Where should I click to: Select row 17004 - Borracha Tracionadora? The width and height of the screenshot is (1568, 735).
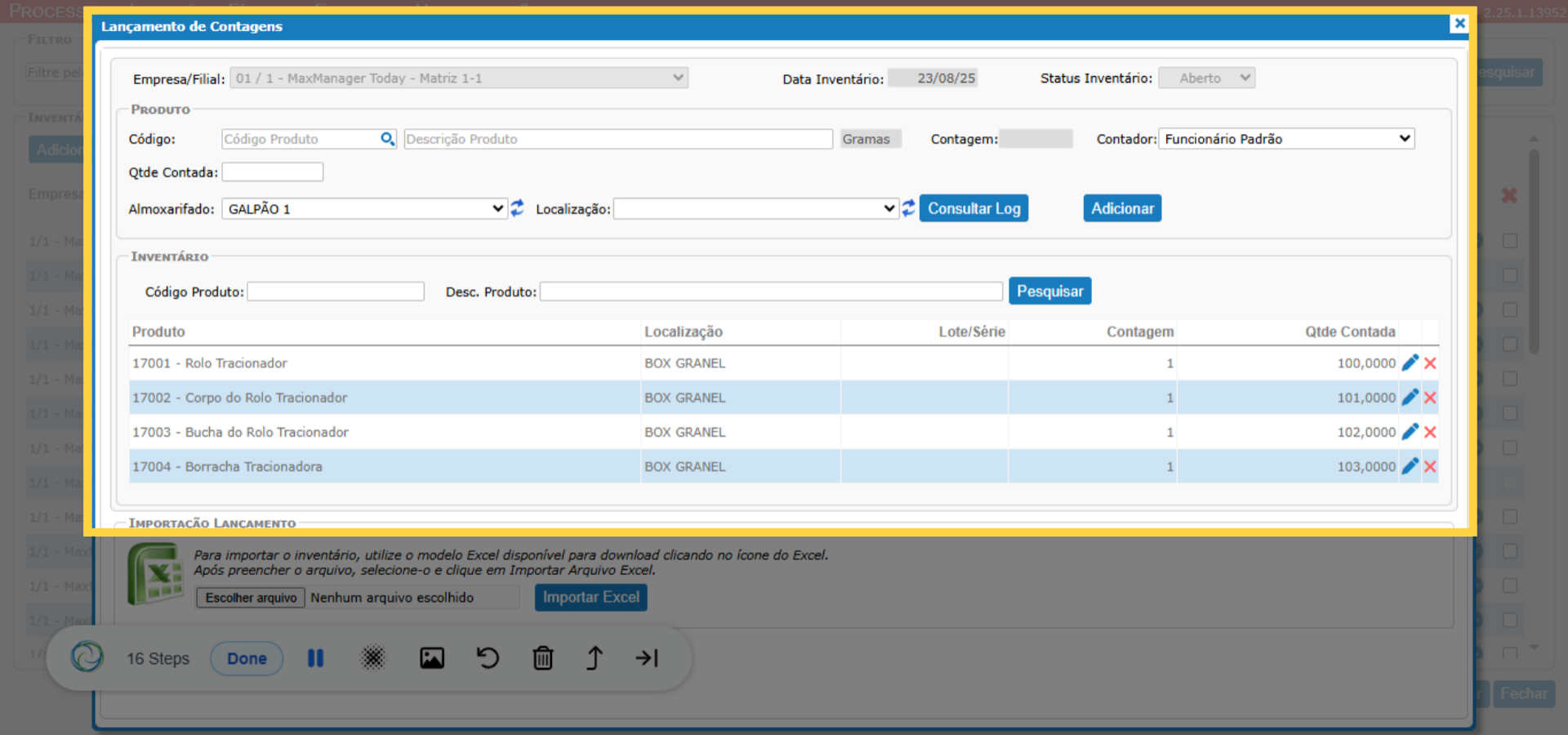(784, 466)
